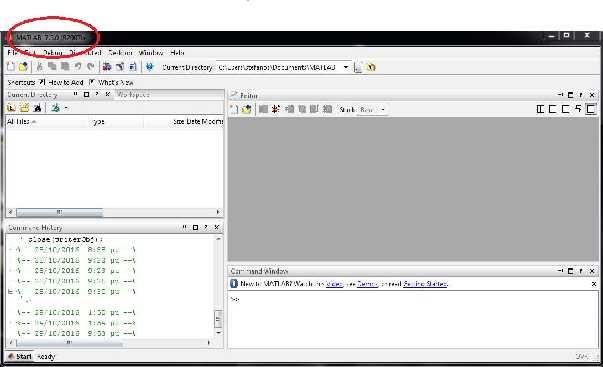This screenshot has width=603, height=367.
Task: Go up one level in Current Directory panel
Action: pos(11,108)
